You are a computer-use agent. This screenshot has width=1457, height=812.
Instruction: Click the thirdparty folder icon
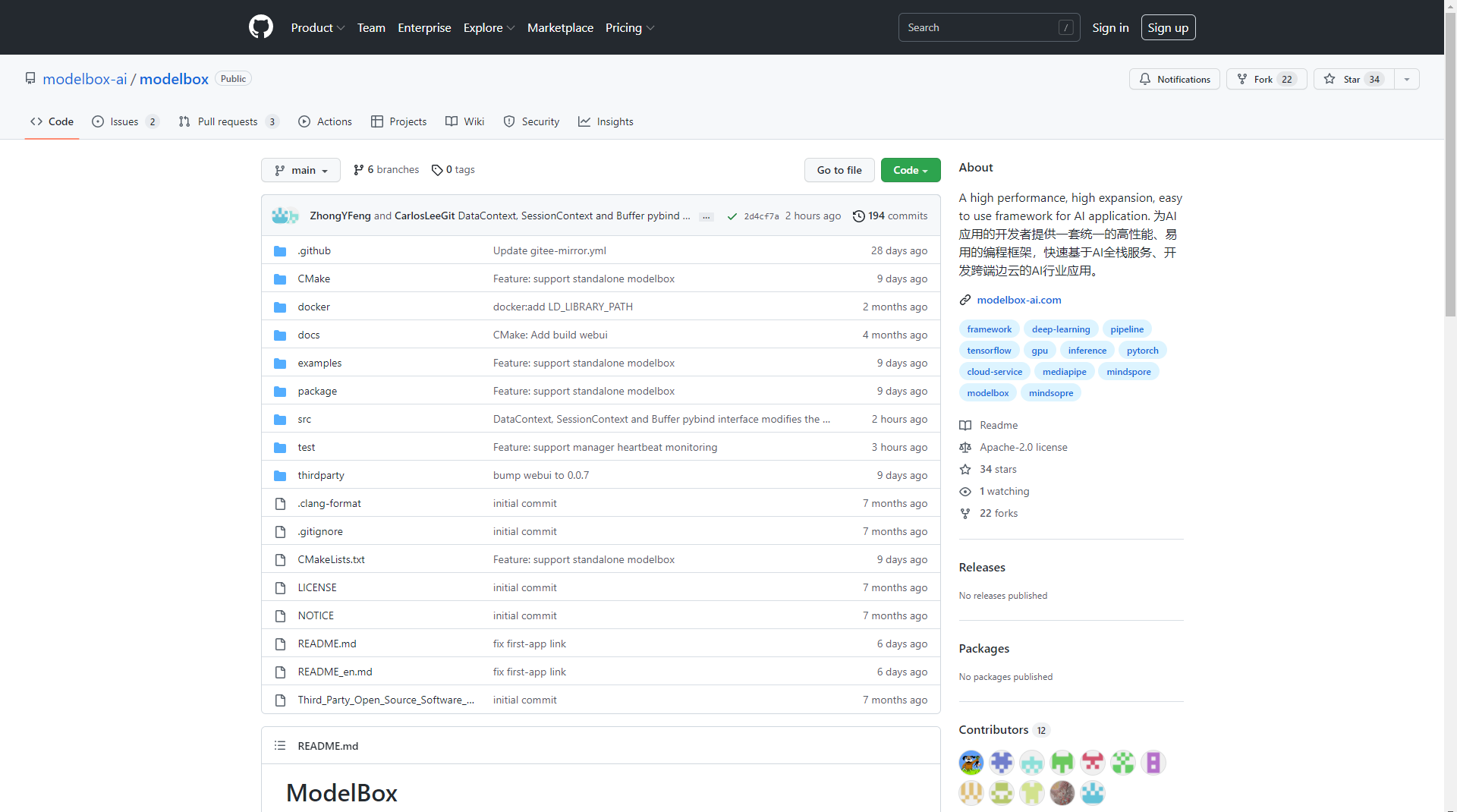(x=280, y=476)
